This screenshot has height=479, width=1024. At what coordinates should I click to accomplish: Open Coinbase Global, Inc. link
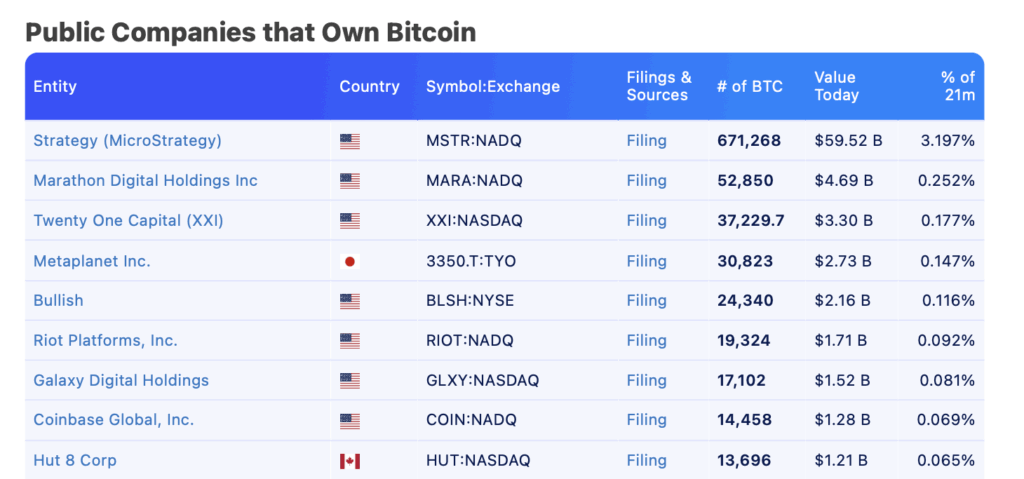pyautogui.click(x=114, y=420)
